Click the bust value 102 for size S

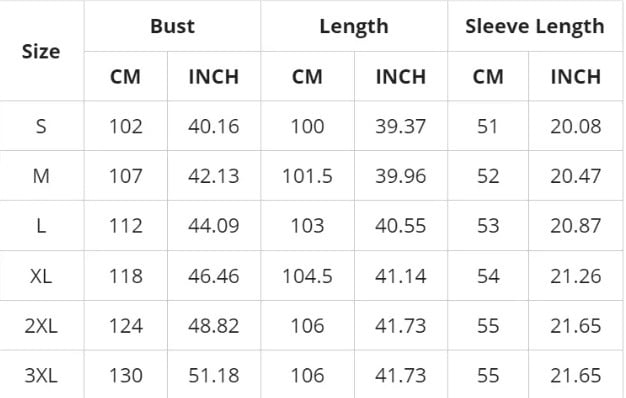(126, 127)
